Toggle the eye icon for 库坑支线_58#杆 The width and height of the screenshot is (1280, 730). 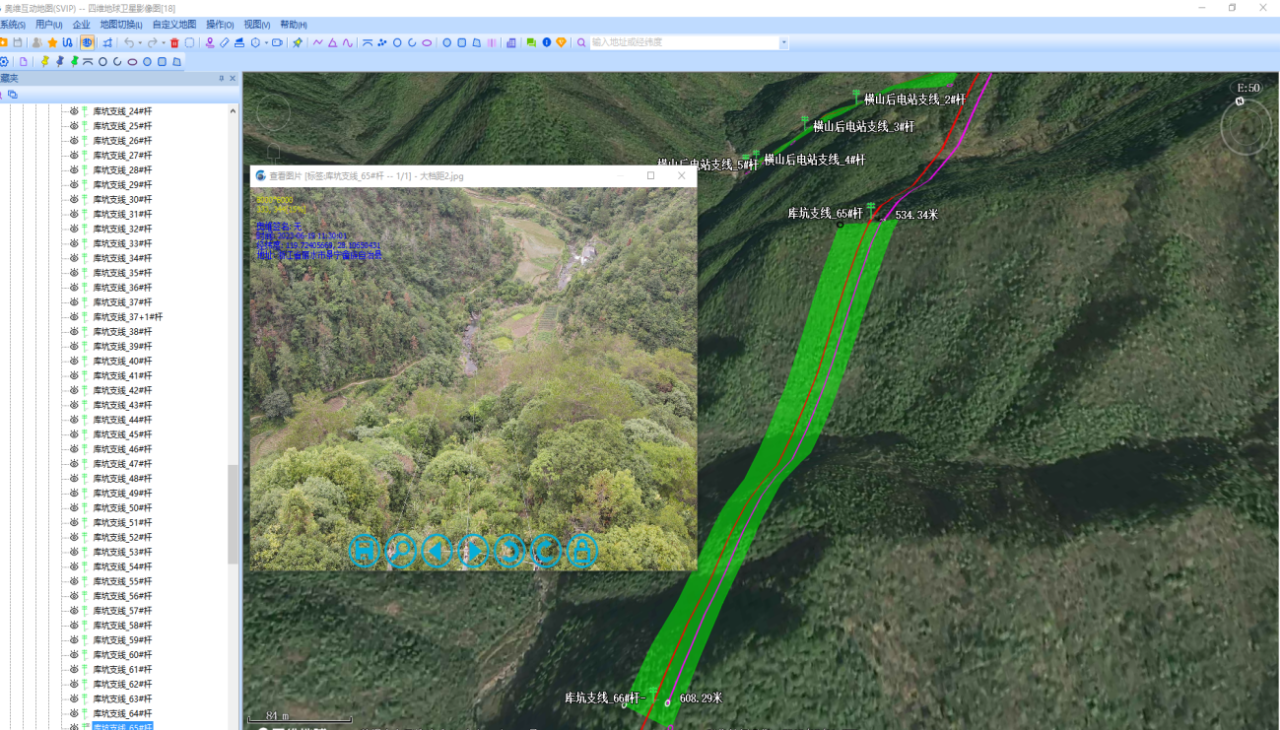(75, 625)
